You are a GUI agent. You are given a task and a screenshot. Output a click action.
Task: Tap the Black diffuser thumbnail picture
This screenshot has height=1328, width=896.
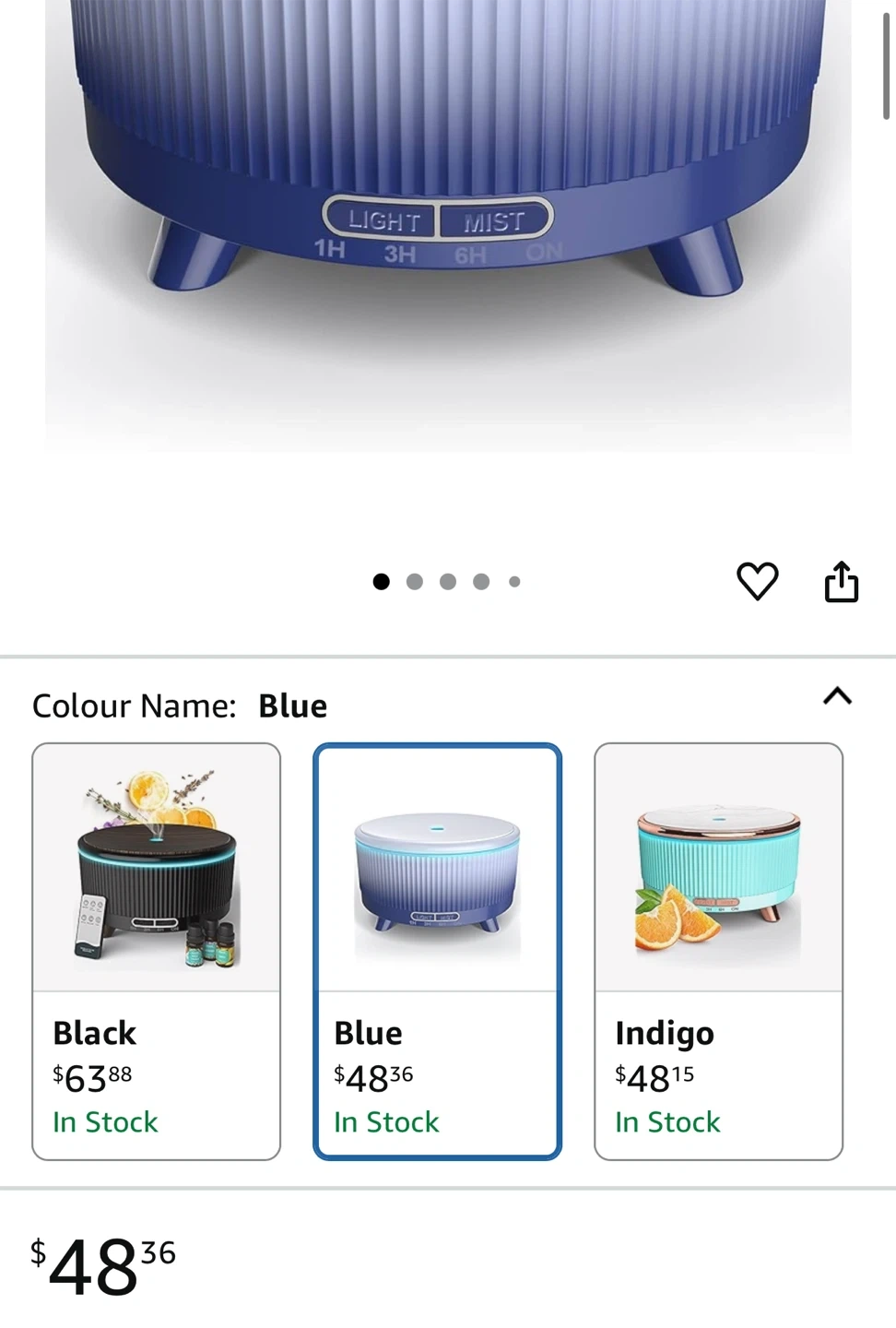point(156,868)
